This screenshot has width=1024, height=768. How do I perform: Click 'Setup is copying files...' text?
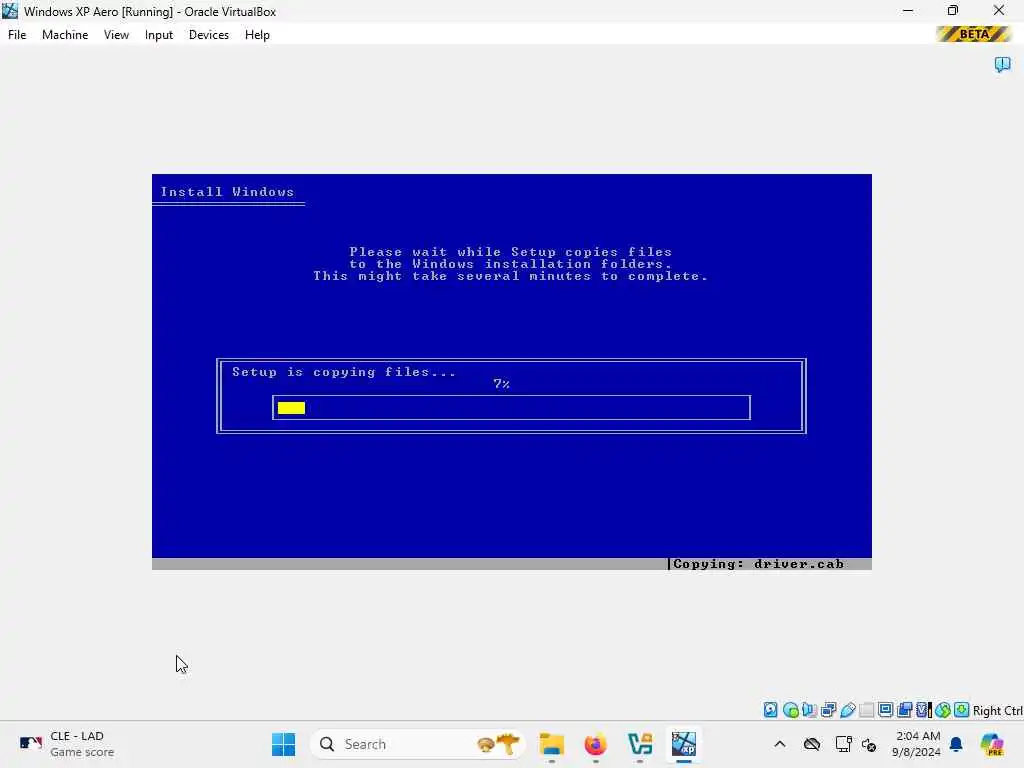tap(344, 372)
